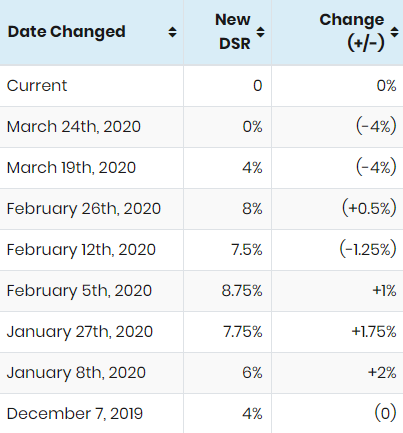Click the Change (+/-) column header text
Screen dimensions: 403x433
tap(352, 32)
